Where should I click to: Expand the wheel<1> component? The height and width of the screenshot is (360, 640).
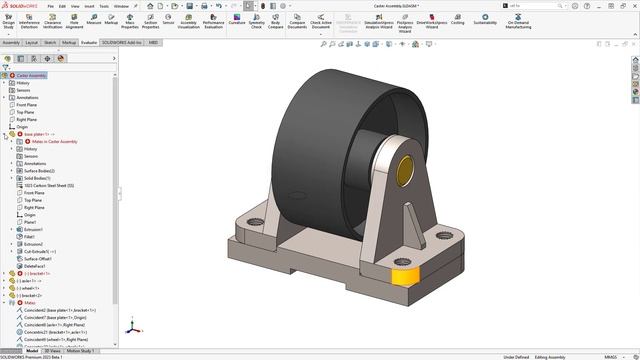coord(4,288)
